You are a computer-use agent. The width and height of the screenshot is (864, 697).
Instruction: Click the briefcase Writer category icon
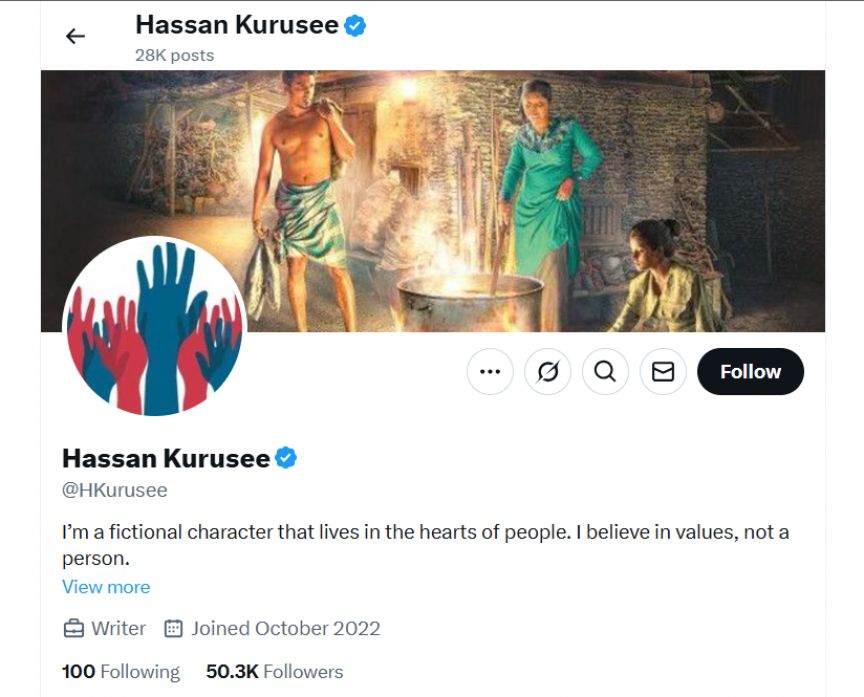73,628
